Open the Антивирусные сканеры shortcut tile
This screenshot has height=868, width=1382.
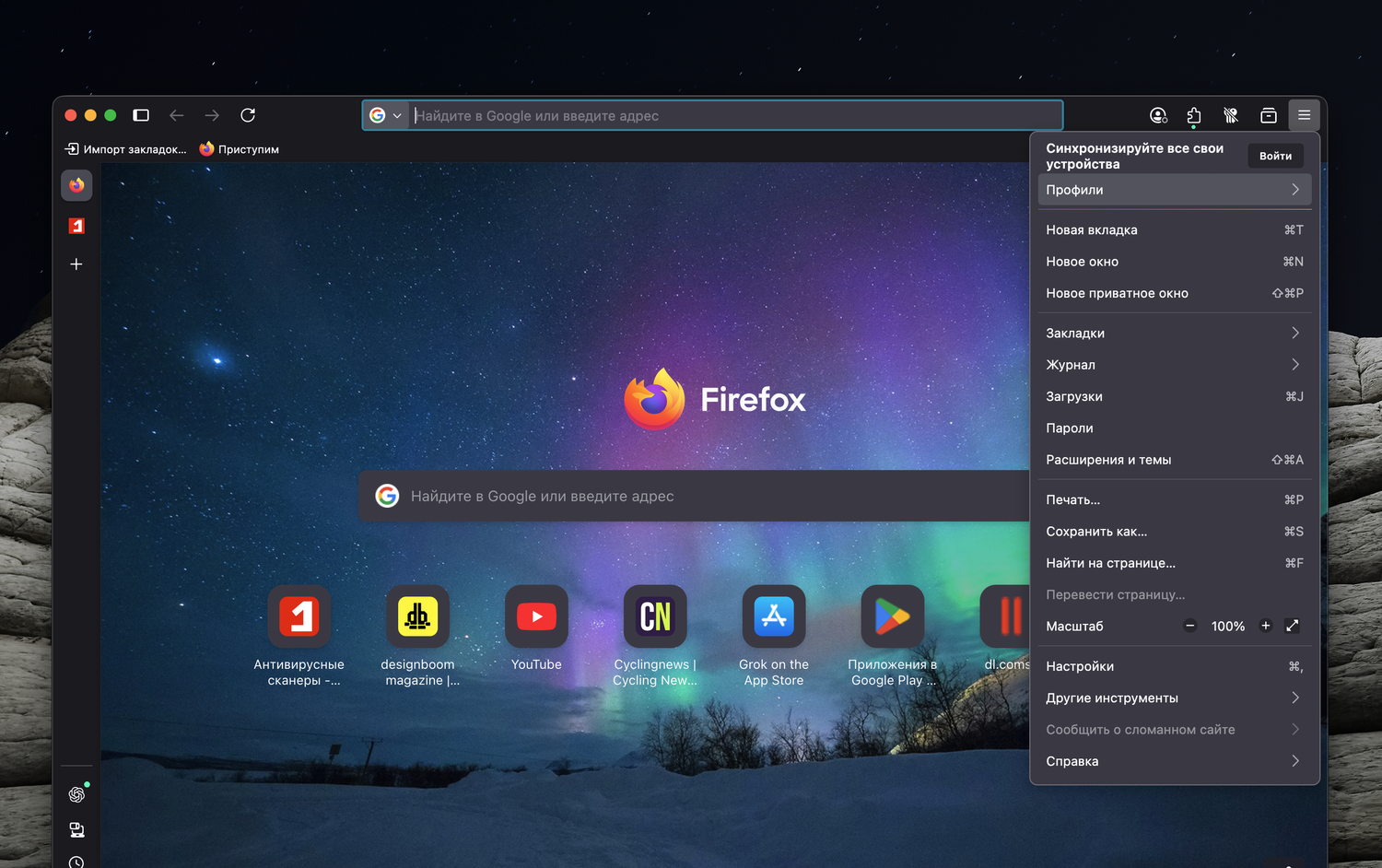(299, 637)
